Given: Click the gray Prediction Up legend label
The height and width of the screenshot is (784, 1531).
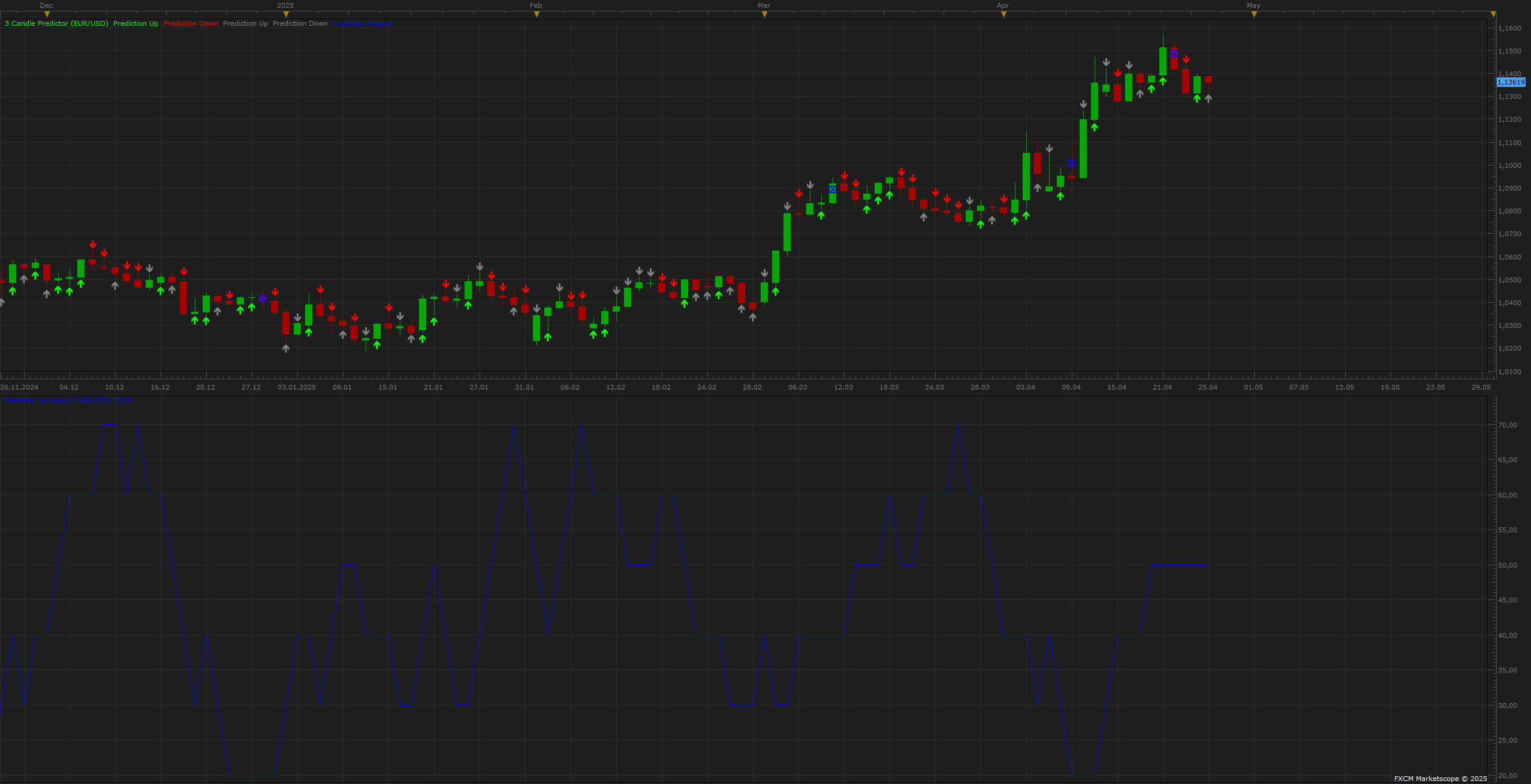Looking at the screenshot, I should point(245,23).
